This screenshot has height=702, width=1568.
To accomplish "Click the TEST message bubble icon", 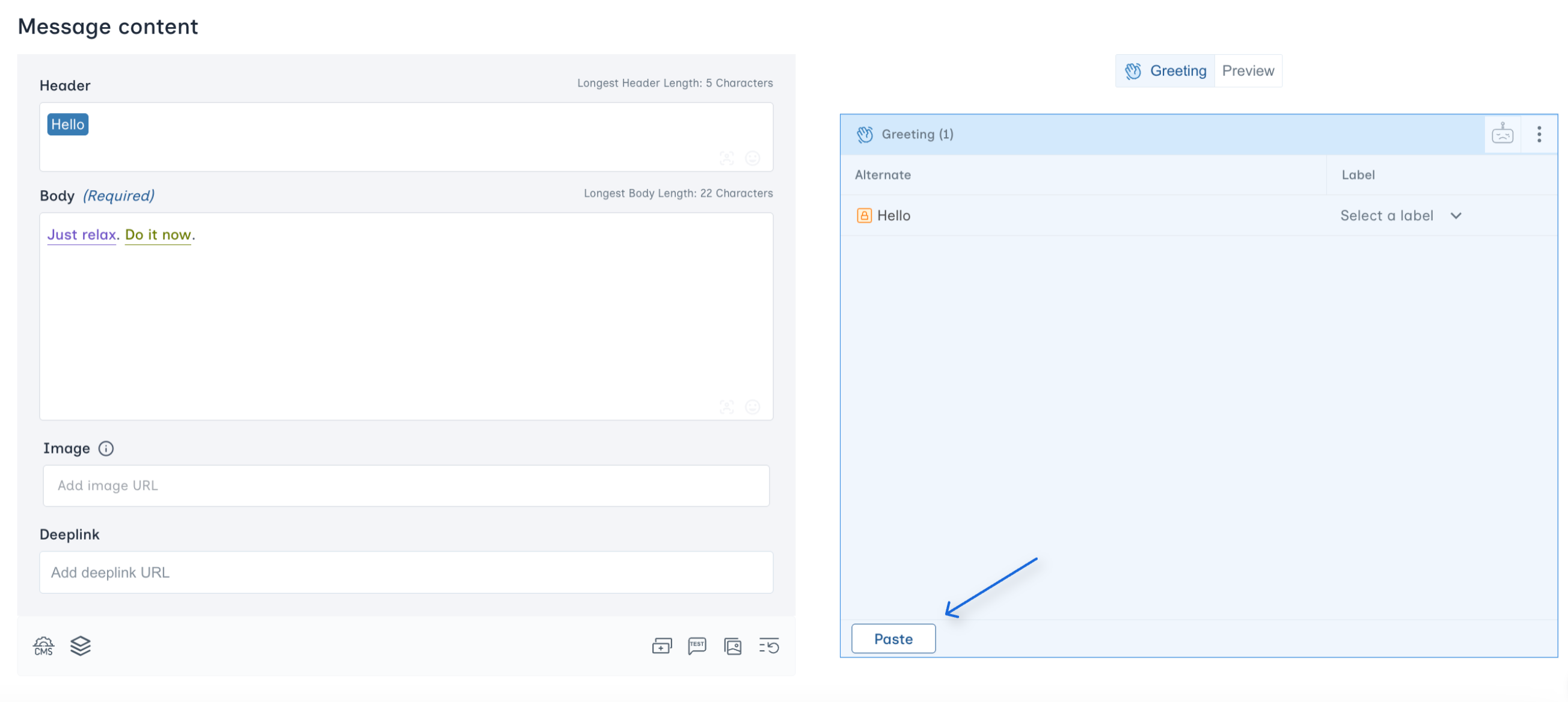I will tap(697, 645).
